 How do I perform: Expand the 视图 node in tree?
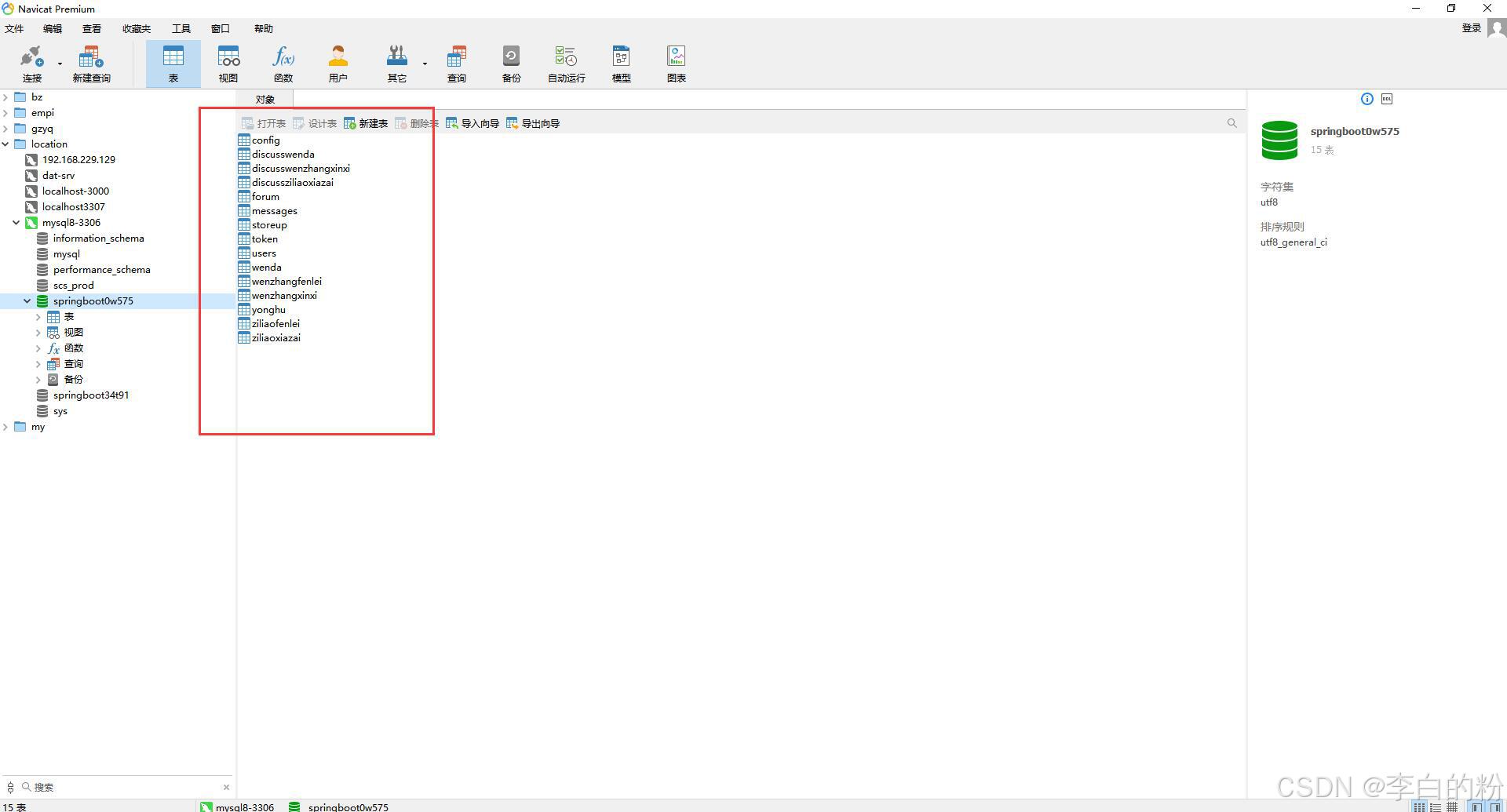point(38,333)
